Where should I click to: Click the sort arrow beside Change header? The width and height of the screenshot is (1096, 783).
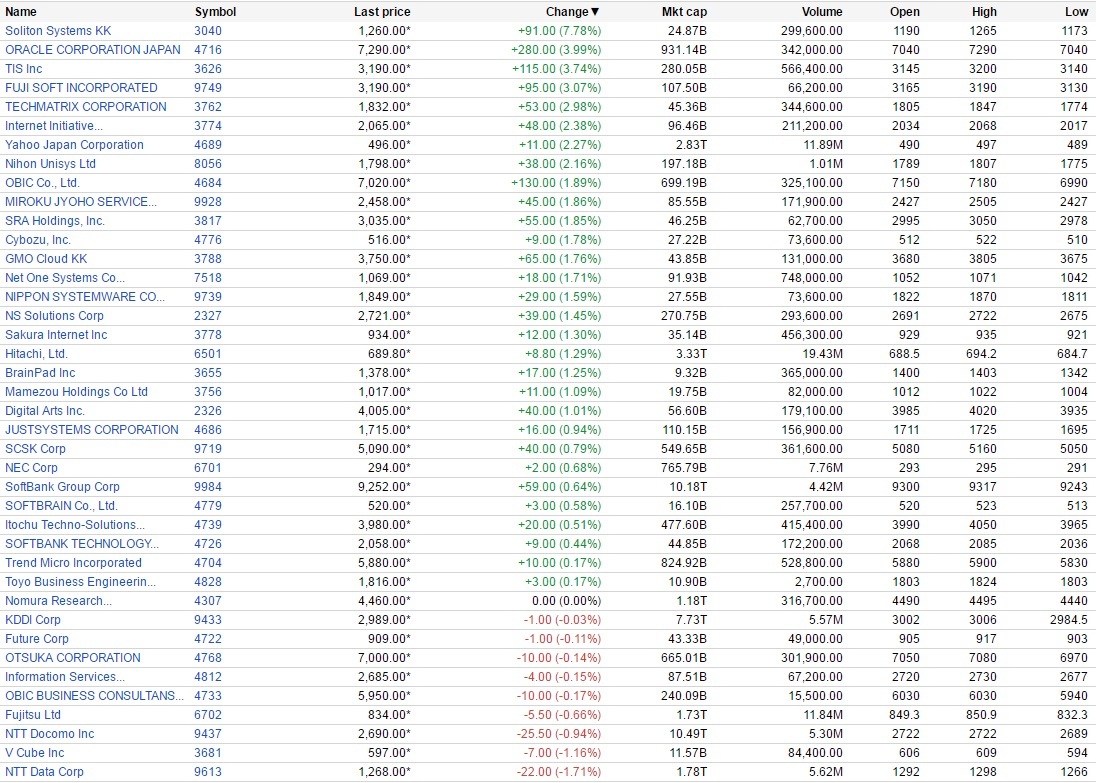596,12
